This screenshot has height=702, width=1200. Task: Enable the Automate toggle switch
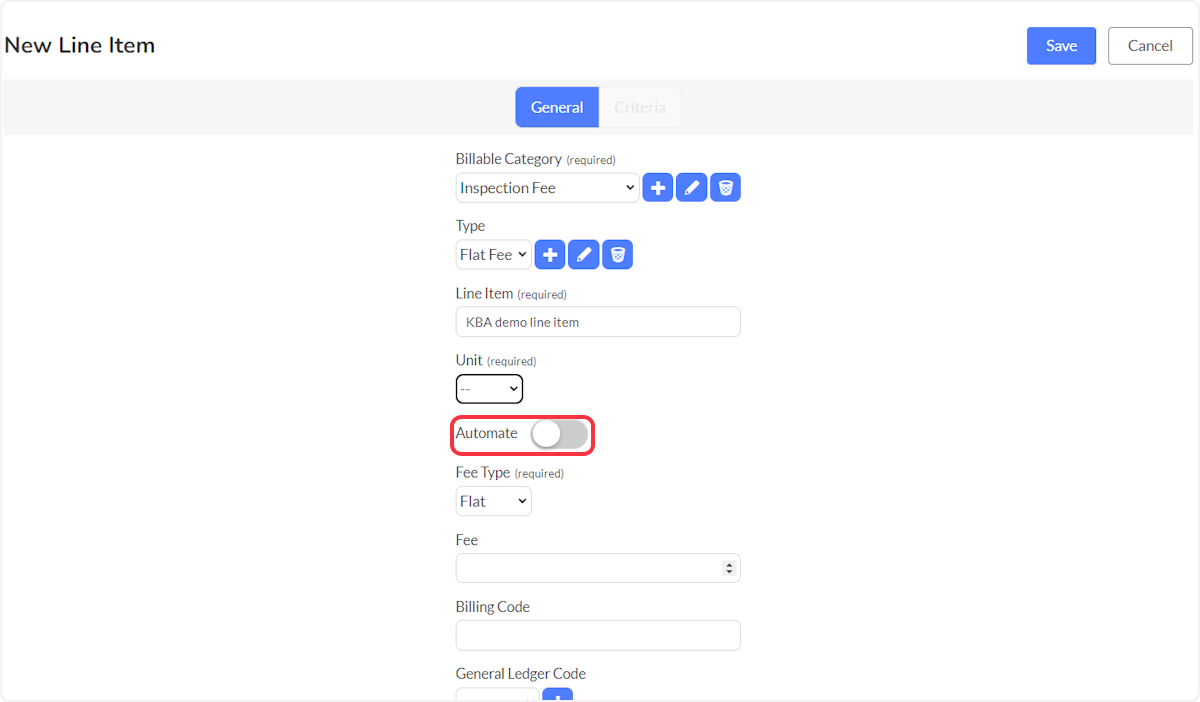tap(559, 434)
